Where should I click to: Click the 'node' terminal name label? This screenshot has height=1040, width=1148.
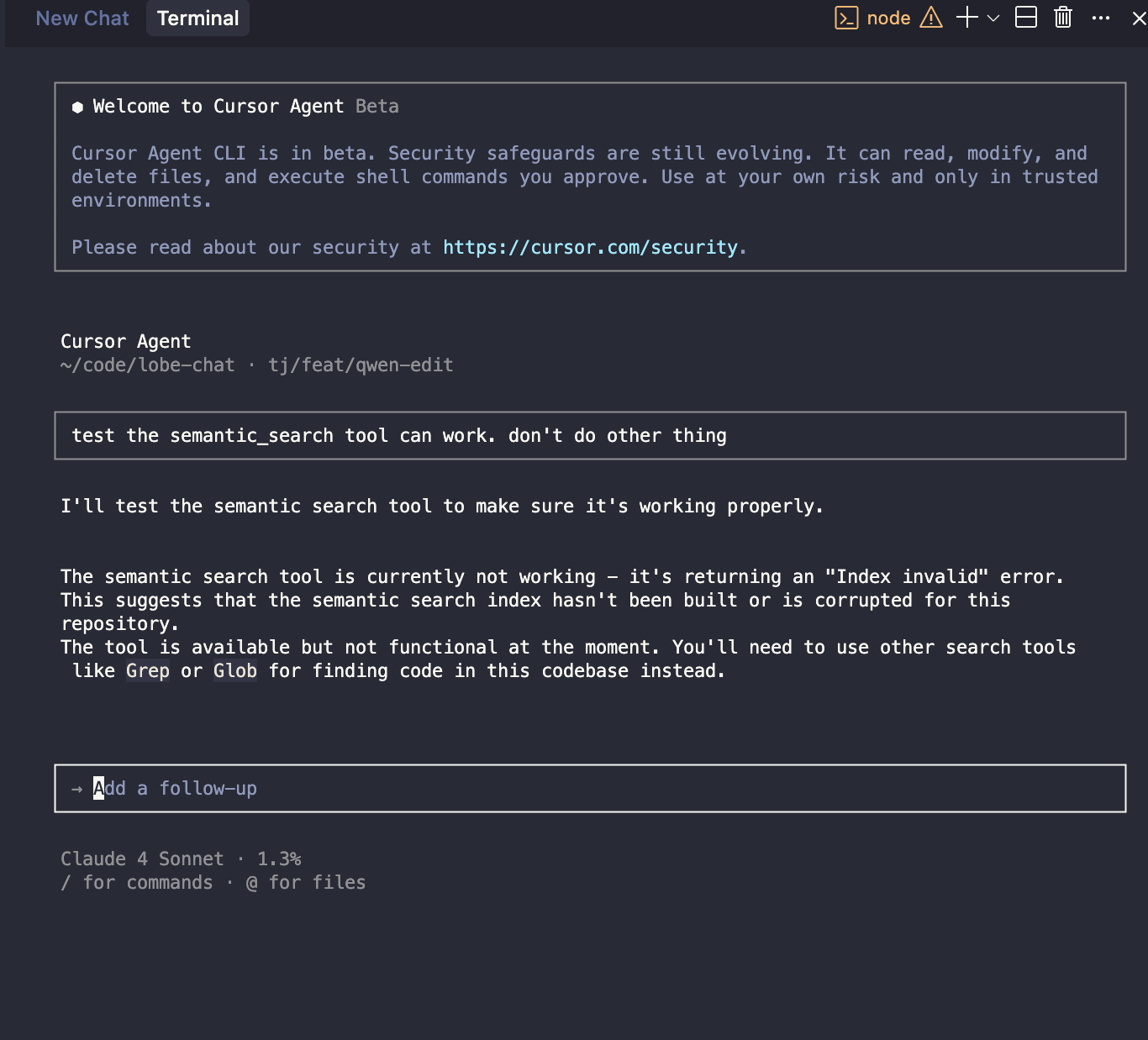tap(888, 18)
